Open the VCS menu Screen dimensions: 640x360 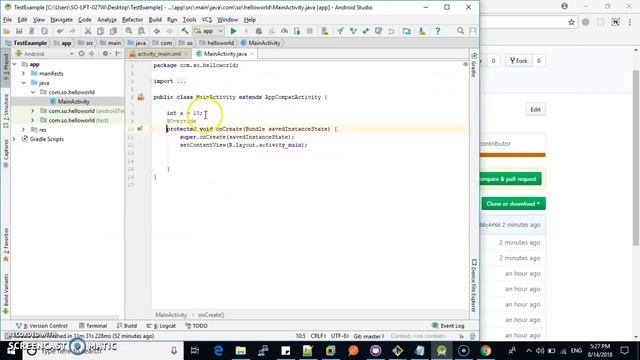(207, 20)
